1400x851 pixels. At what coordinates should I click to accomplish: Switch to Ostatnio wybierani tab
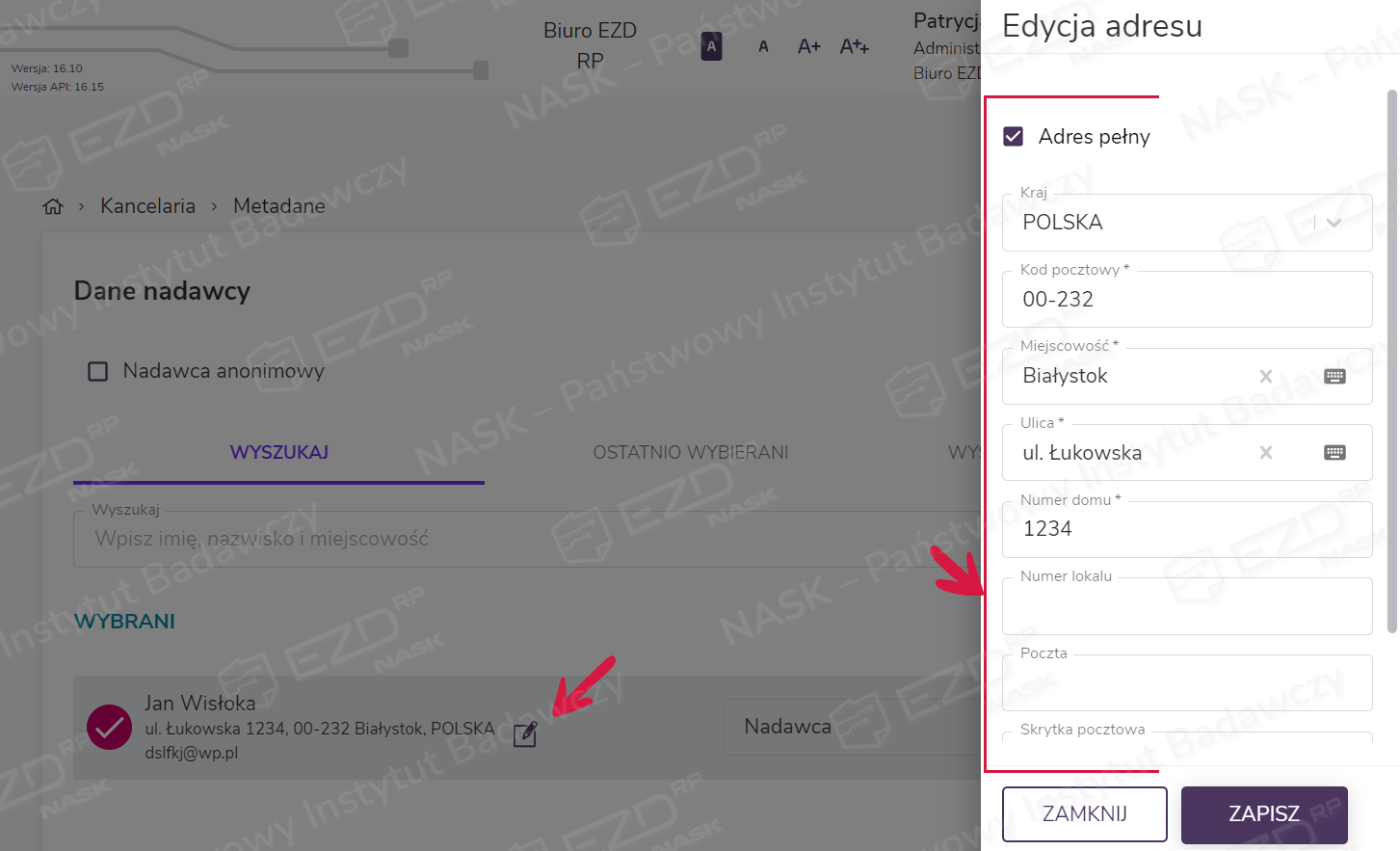pos(690,452)
